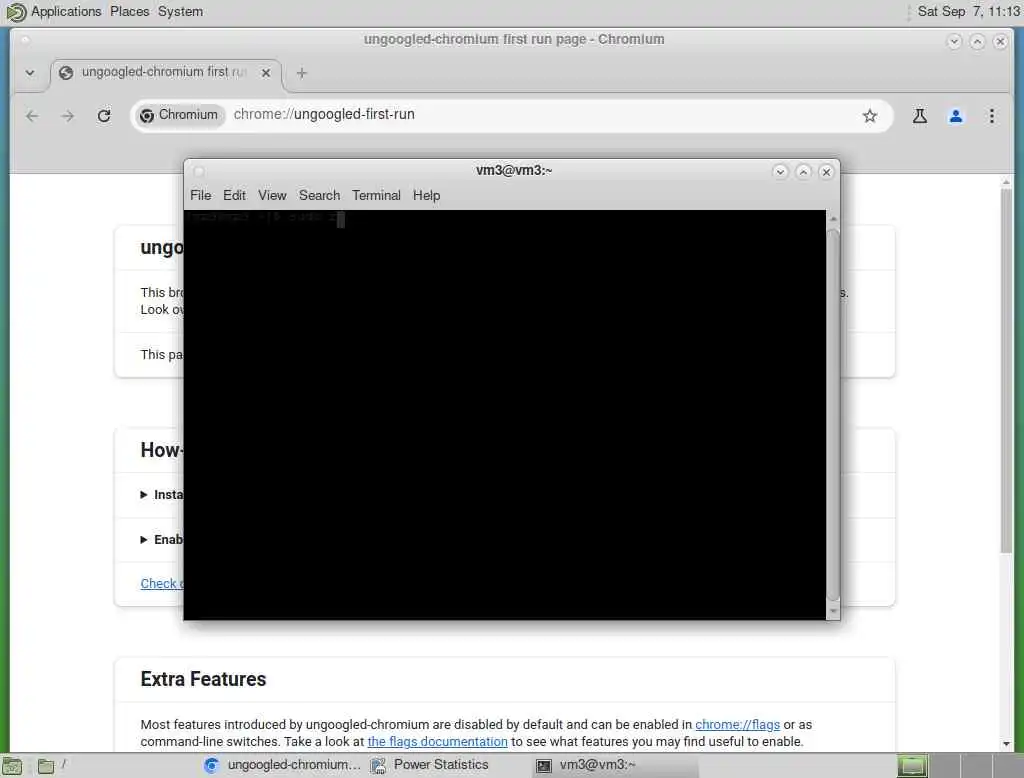Open the terminal View menu

click(x=272, y=195)
